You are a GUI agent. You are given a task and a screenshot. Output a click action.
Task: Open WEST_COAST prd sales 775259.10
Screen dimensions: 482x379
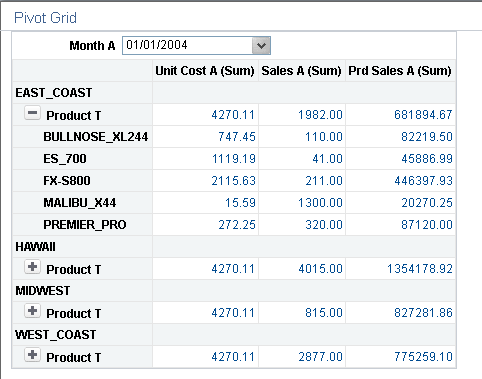[x=423, y=357]
